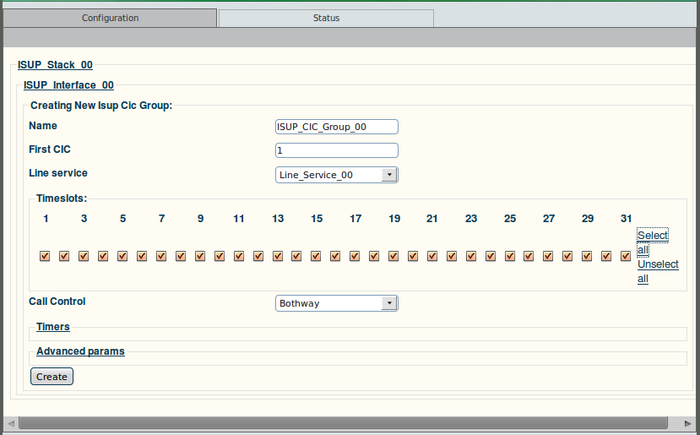This screenshot has width=700, height=435.
Task: Switch to the Configuration tab
Action: click(x=110, y=18)
